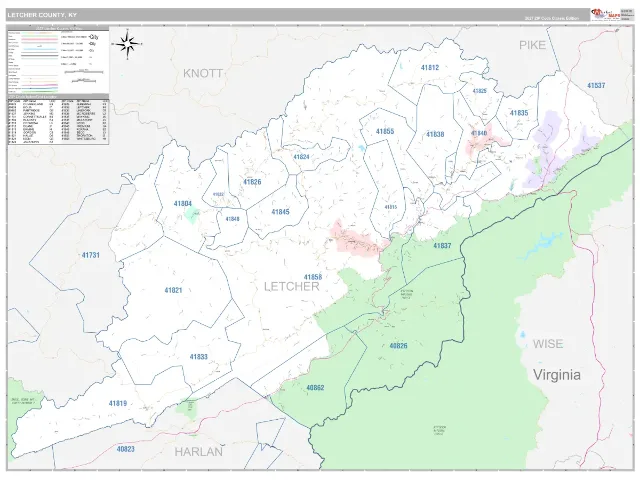Click ZIP code 41845
Screen dimensions: 640x480
coord(280,212)
